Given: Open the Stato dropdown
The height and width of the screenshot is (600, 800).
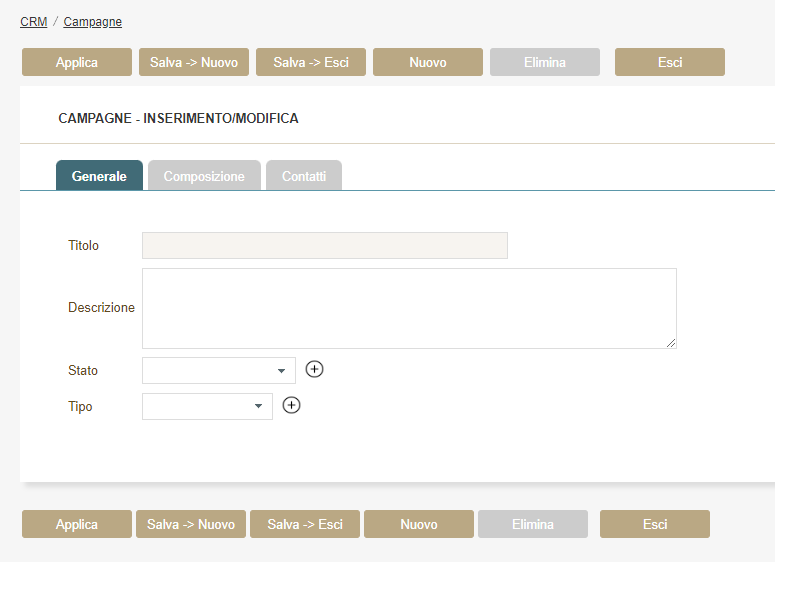Looking at the screenshot, I should [x=219, y=371].
